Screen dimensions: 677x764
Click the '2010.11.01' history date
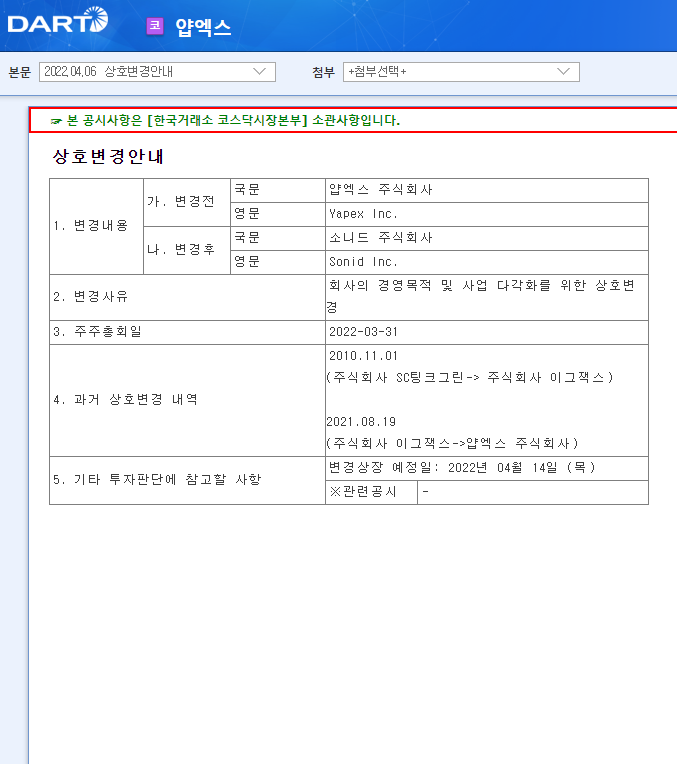click(x=363, y=356)
